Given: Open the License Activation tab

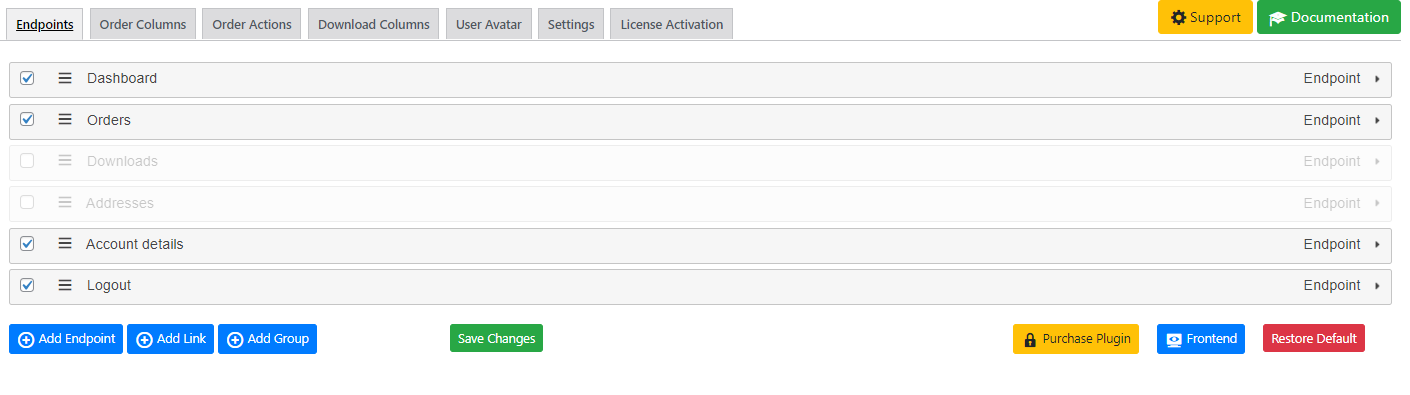Looking at the screenshot, I should (672, 24).
